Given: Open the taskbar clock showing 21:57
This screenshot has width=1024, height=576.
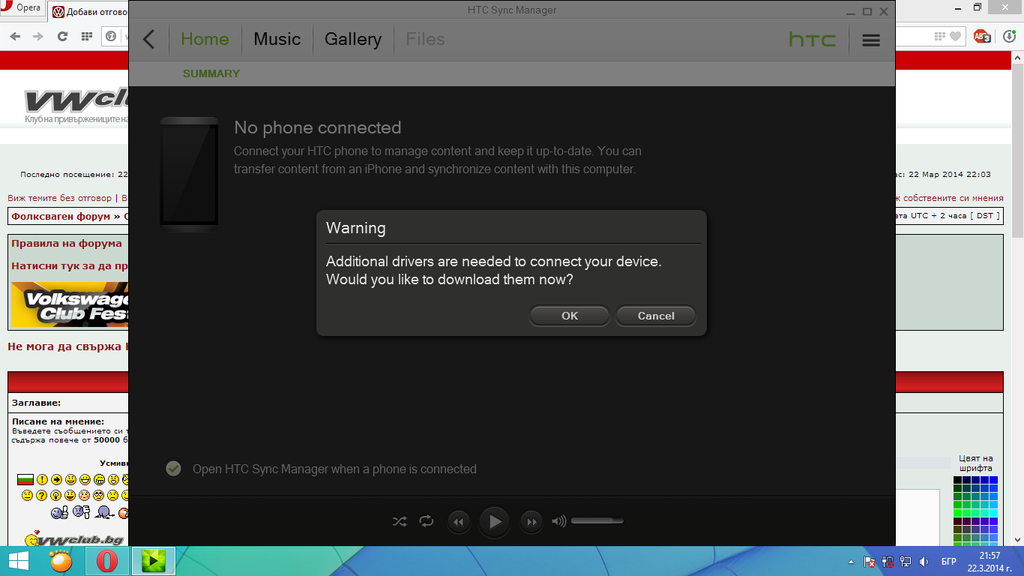Looking at the screenshot, I should tap(990, 562).
